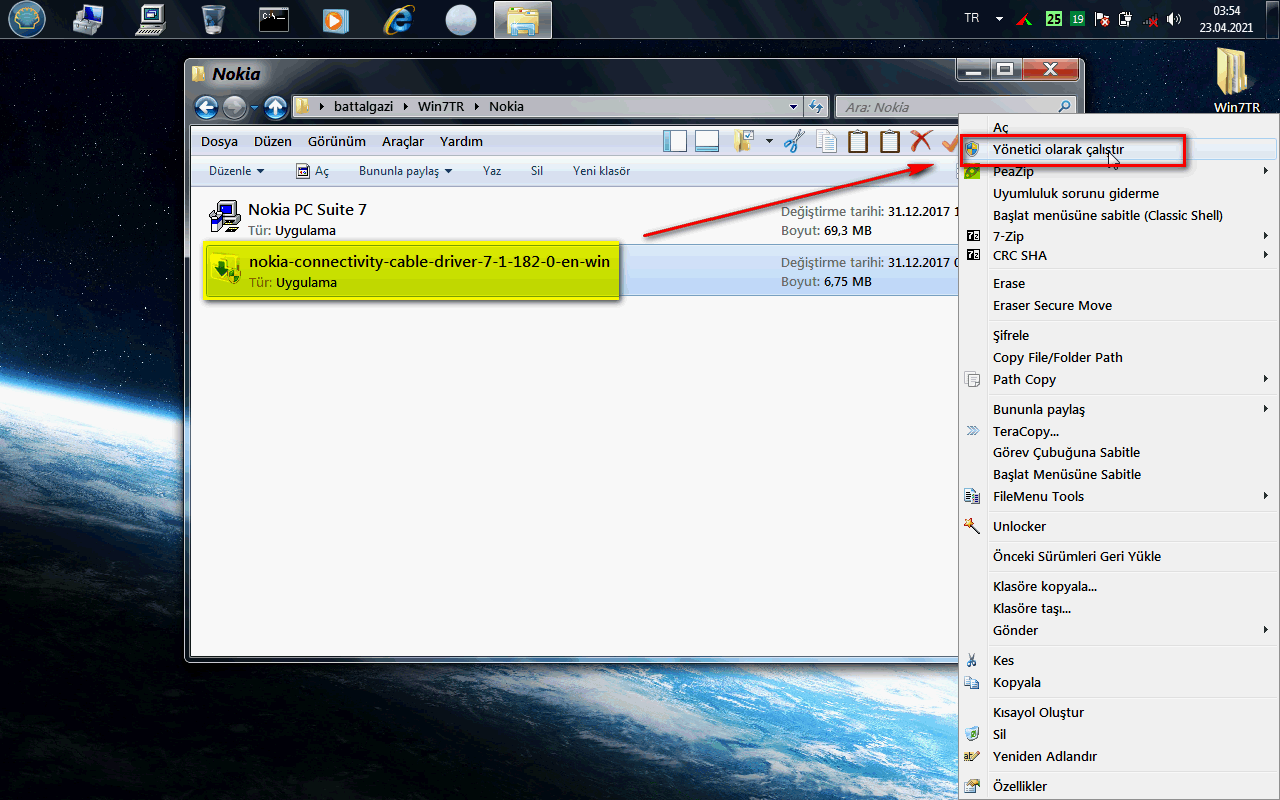The width and height of the screenshot is (1280, 800).
Task: Open Özellikler from the context menu
Action: 1118,786
